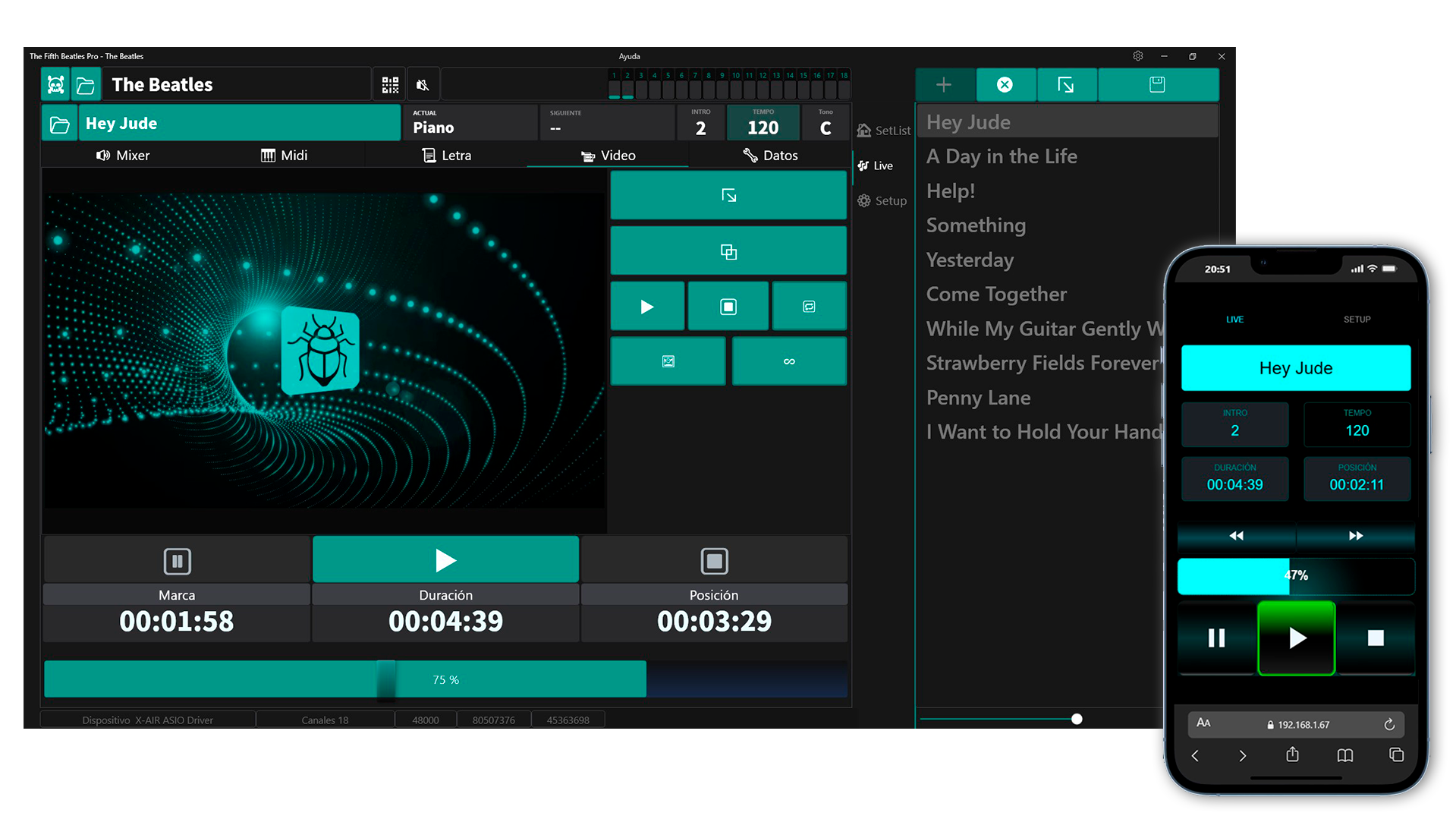Open the folder icon beside Hey Jude
The height and width of the screenshot is (819, 1456).
click(60, 124)
